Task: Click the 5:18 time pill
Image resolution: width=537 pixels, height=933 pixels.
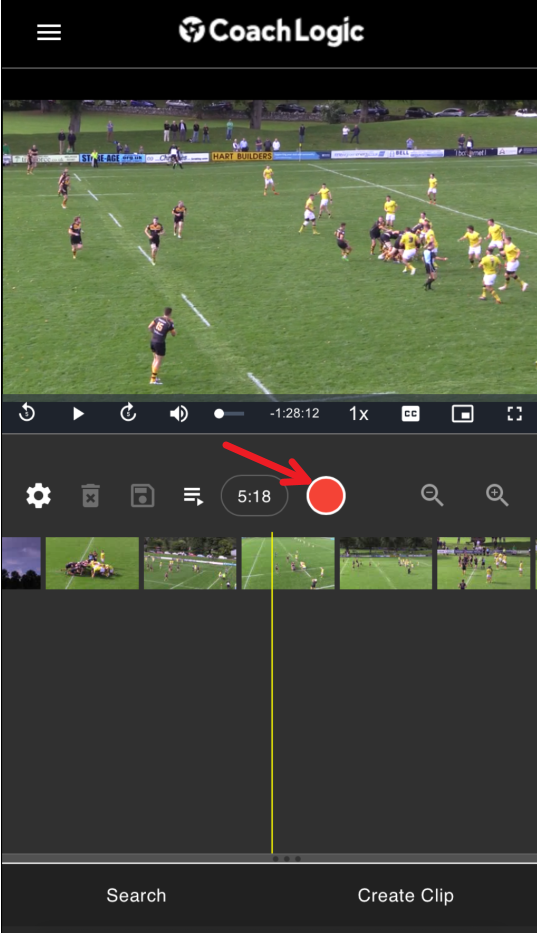Action: pos(254,496)
